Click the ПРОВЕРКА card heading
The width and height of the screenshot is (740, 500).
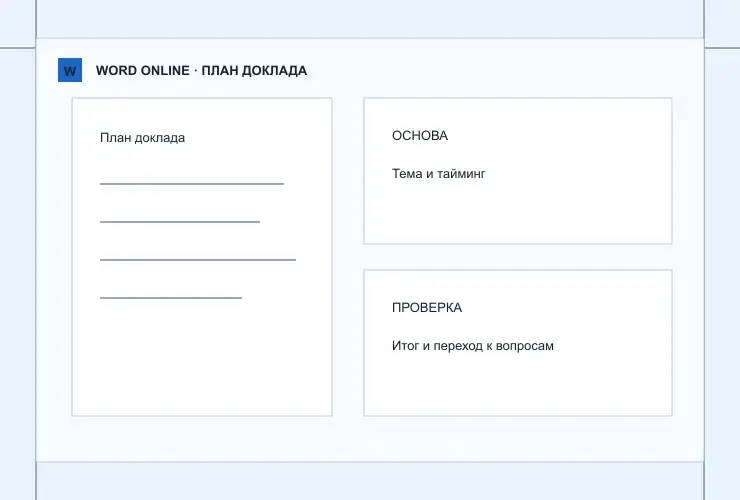click(427, 307)
